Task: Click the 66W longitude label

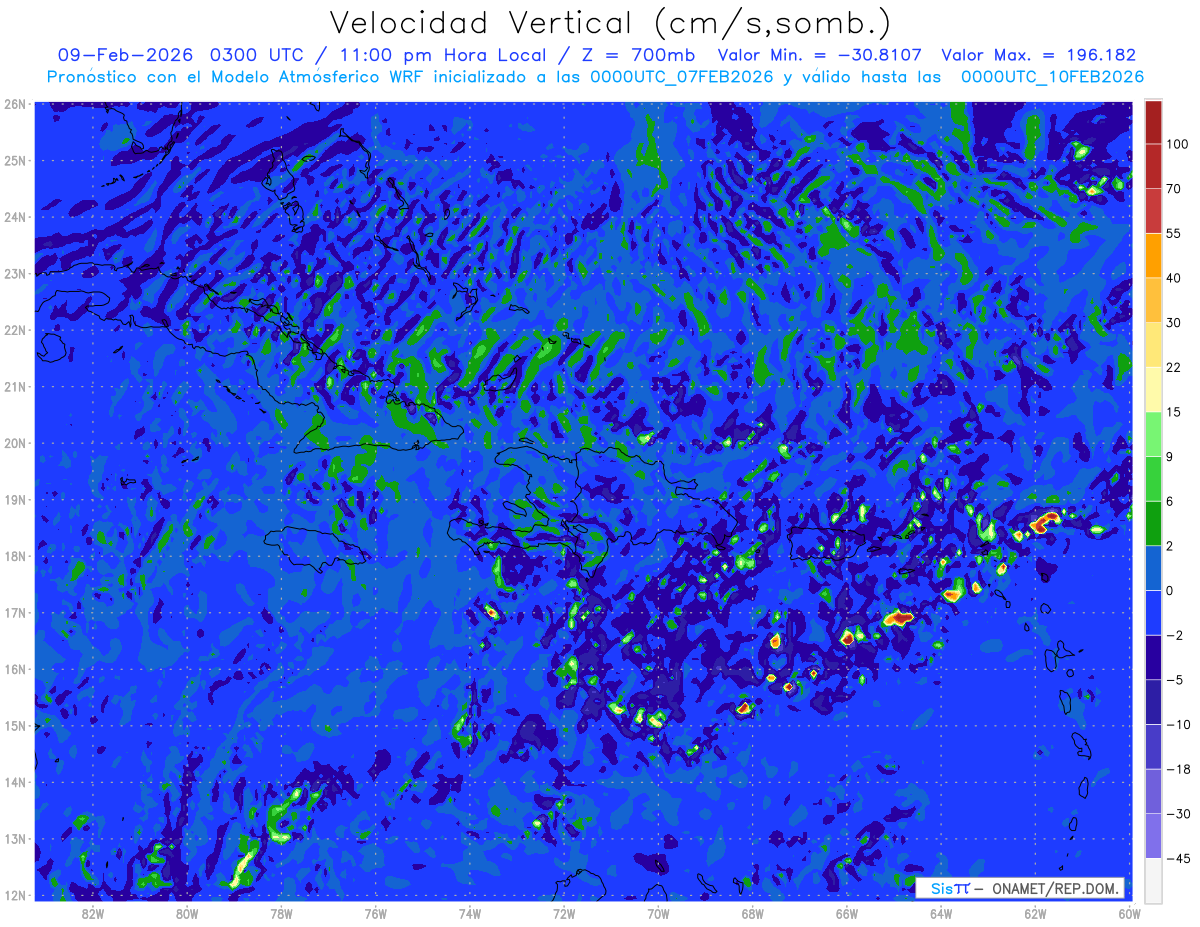Action: pos(847,913)
